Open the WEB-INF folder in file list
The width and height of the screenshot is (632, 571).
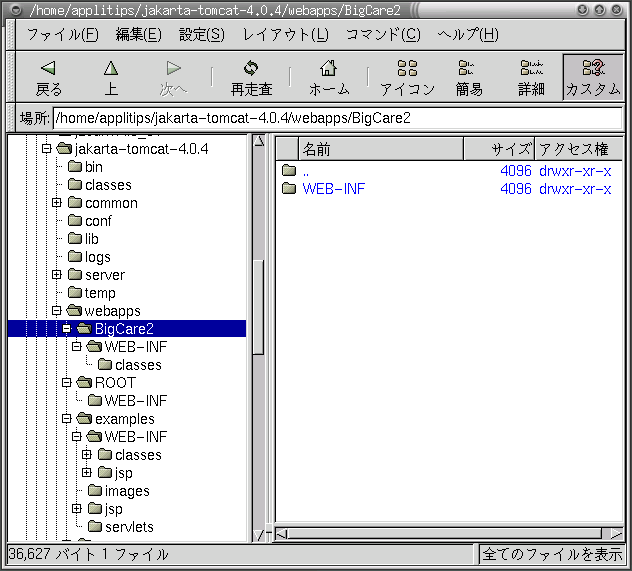tap(333, 188)
